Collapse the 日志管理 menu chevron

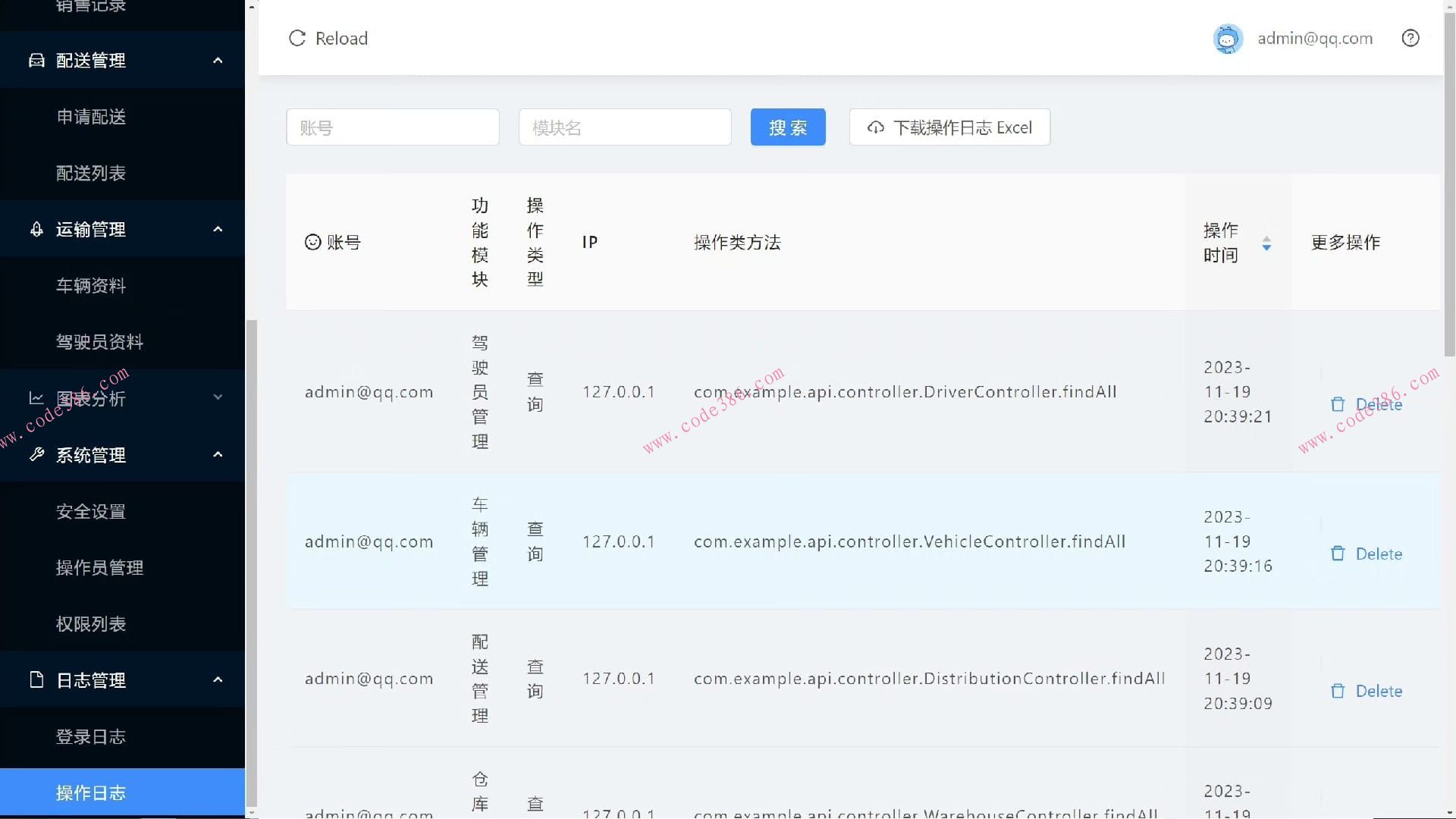(218, 680)
